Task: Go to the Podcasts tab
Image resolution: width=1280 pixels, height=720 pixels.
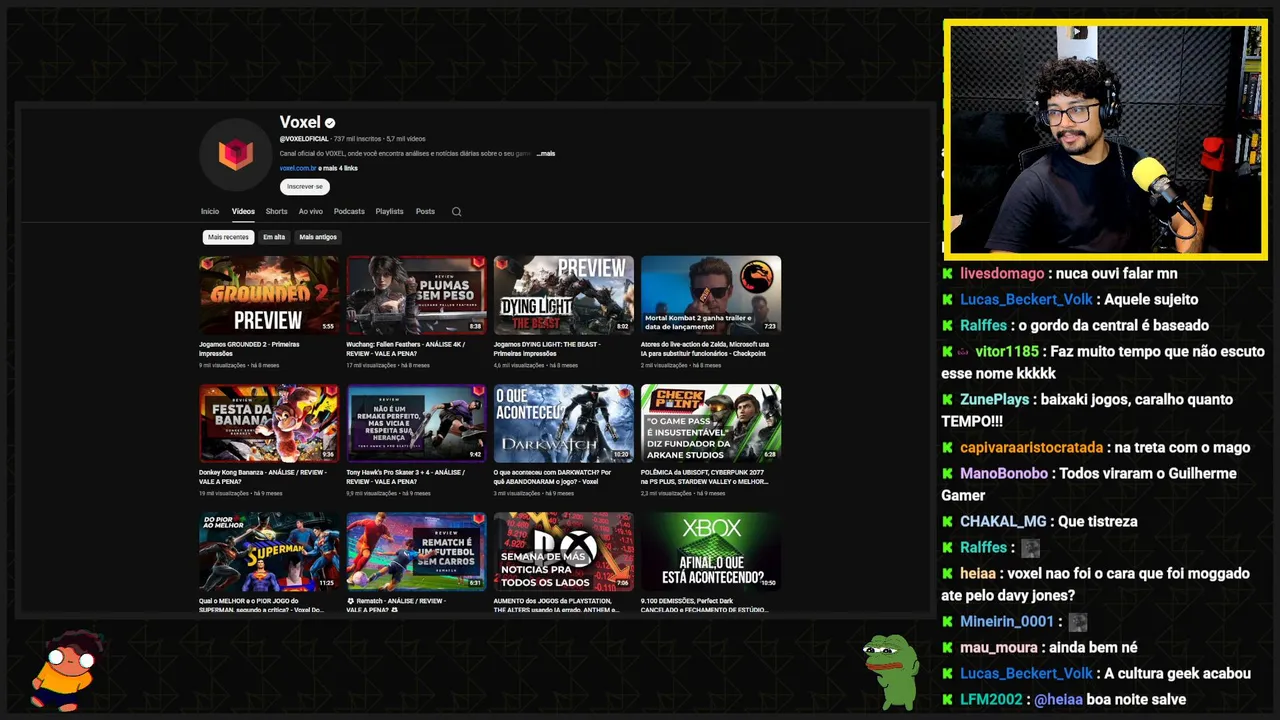Action: coord(349,211)
